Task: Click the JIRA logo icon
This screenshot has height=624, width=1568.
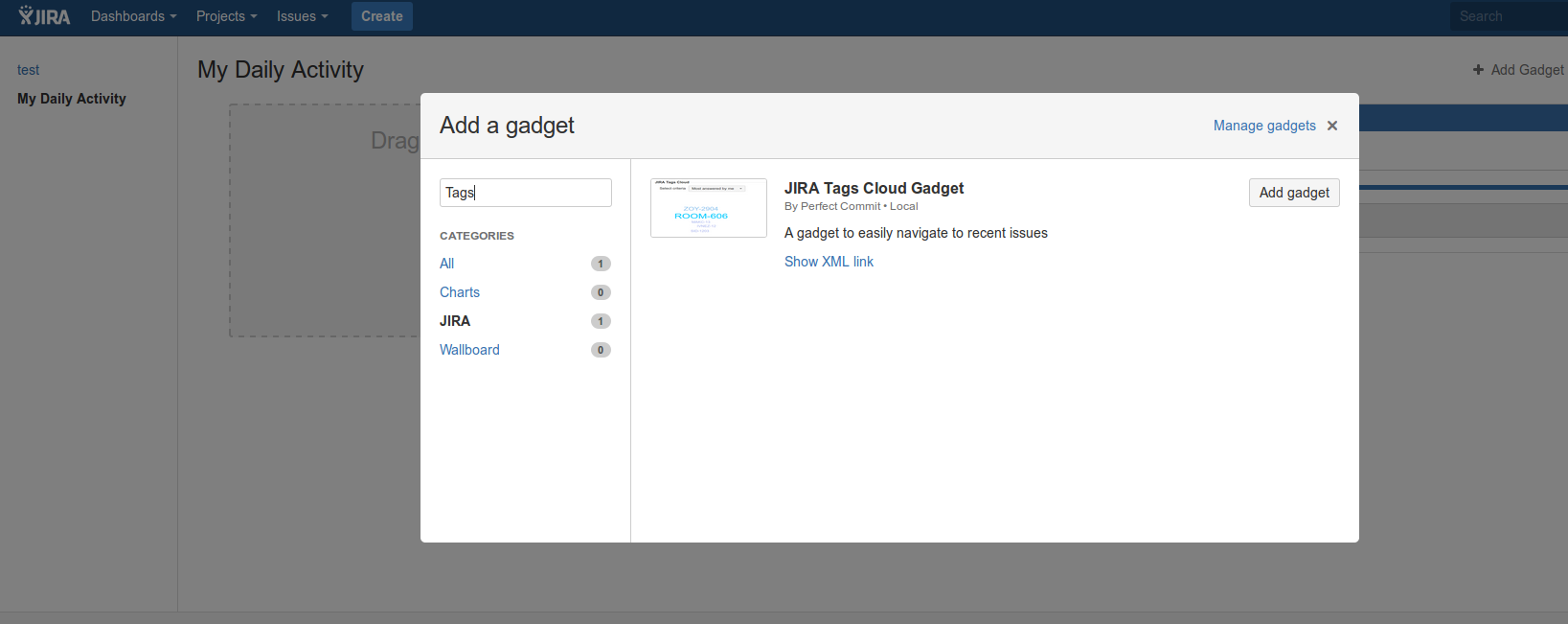Action: [x=44, y=16]
